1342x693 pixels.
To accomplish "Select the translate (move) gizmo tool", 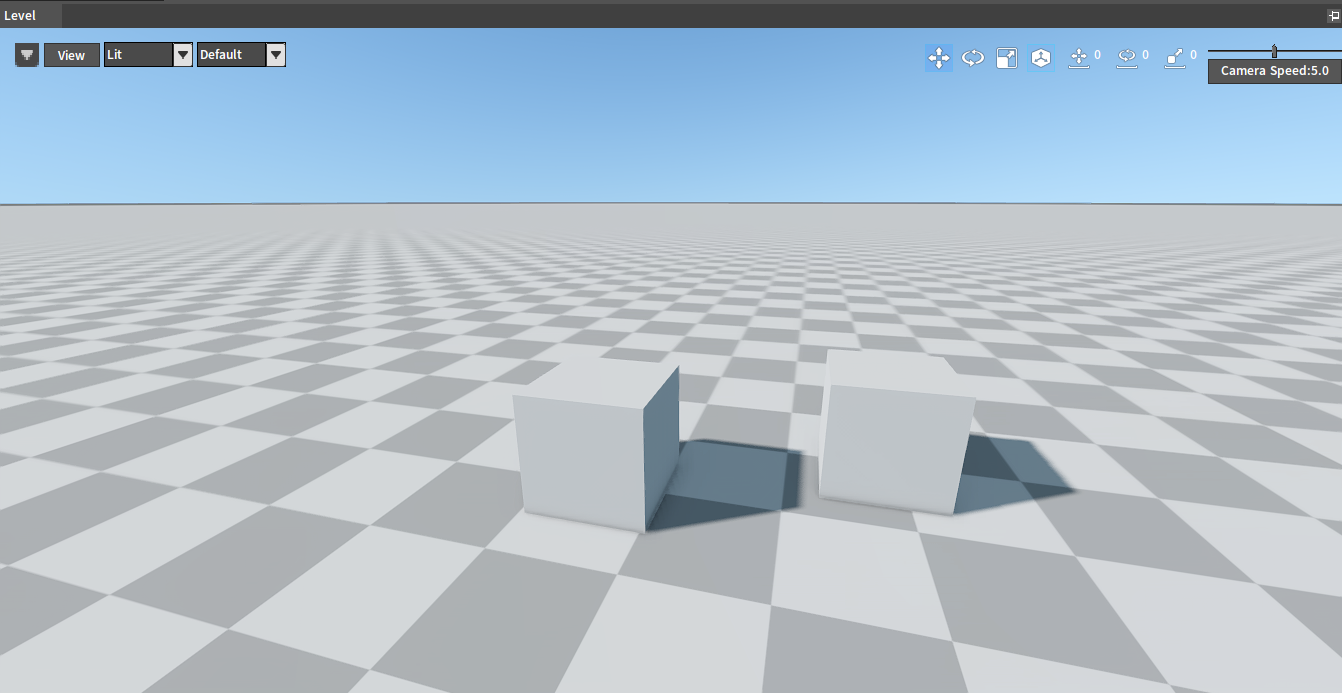I will [x=939, y=58].
